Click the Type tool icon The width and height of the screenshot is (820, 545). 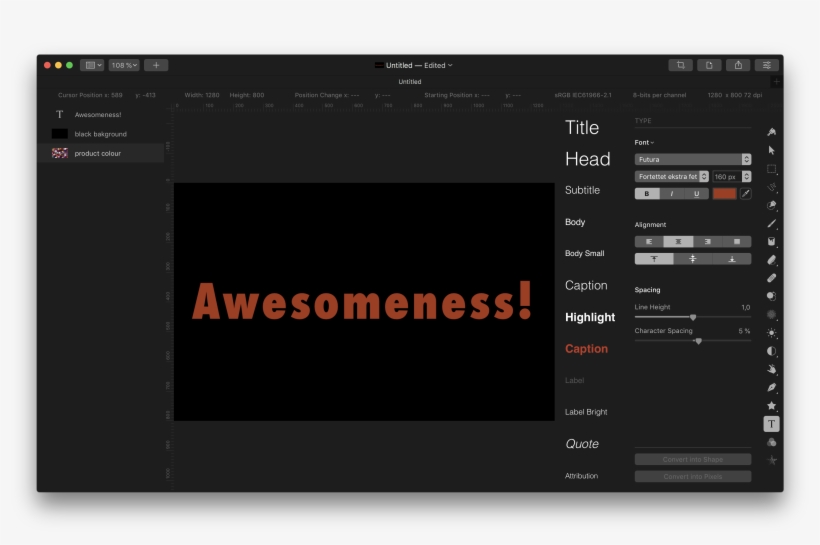tap(771, 424)
